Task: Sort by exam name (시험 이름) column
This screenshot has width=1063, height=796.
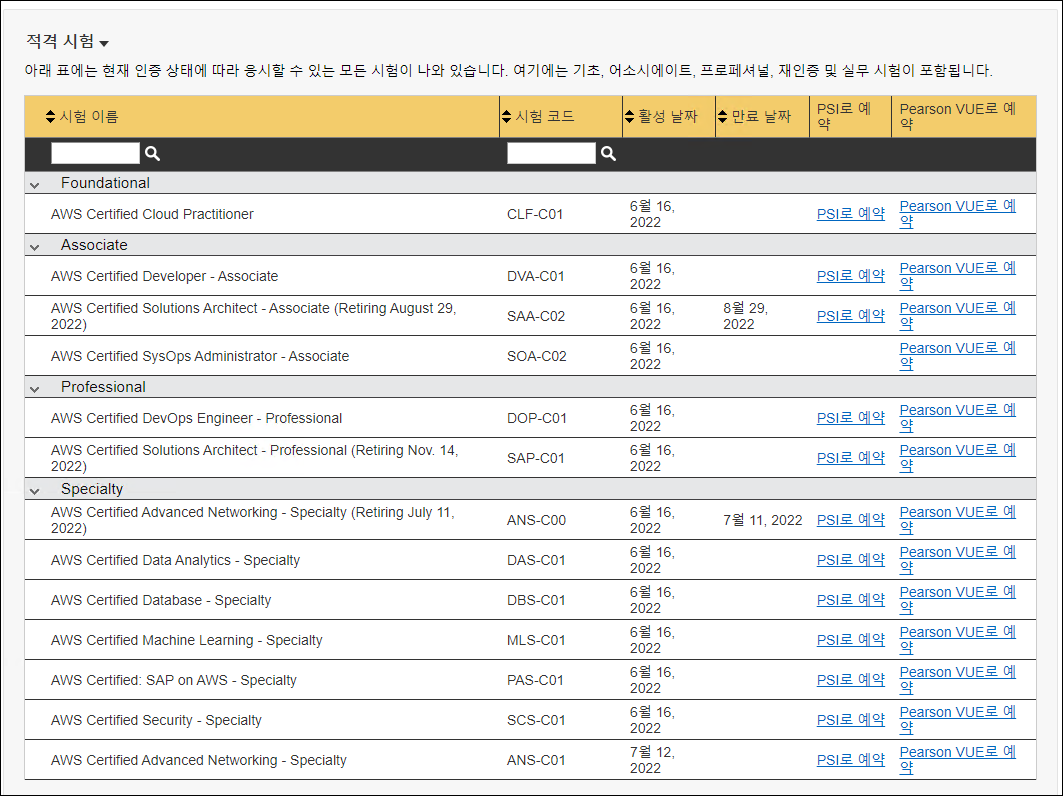Action: 50,117
